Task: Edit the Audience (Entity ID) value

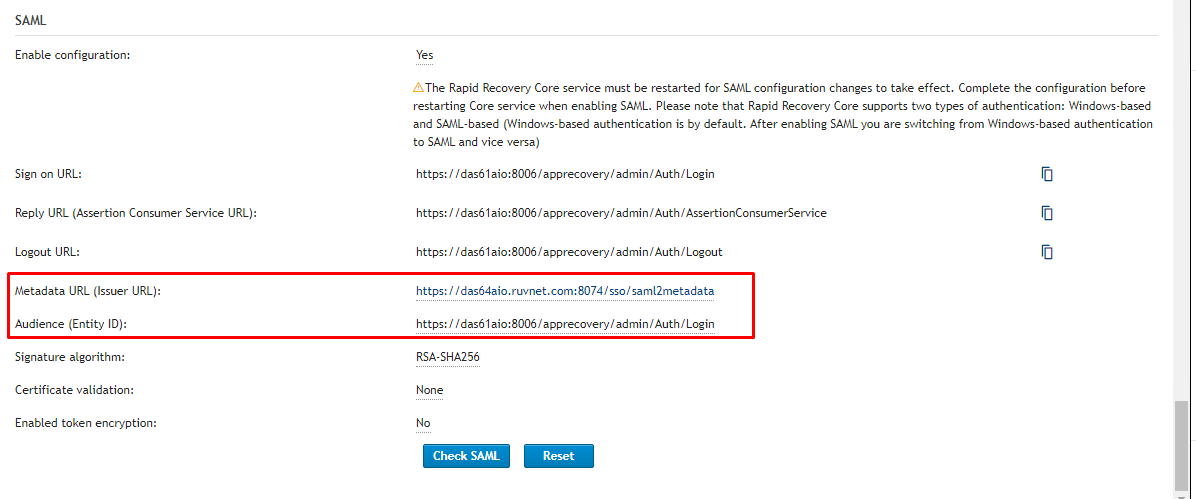Action: [x=565, y=324]
